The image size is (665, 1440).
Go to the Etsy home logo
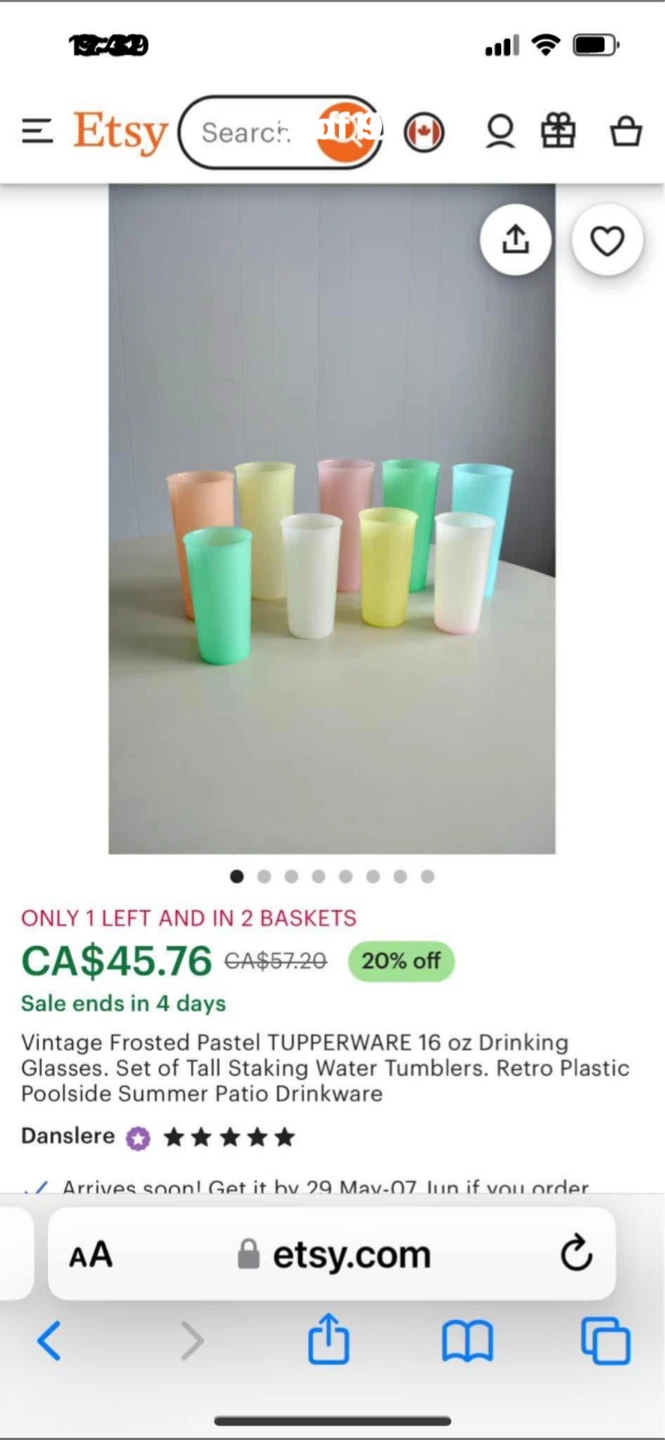[x=120, y=132]
